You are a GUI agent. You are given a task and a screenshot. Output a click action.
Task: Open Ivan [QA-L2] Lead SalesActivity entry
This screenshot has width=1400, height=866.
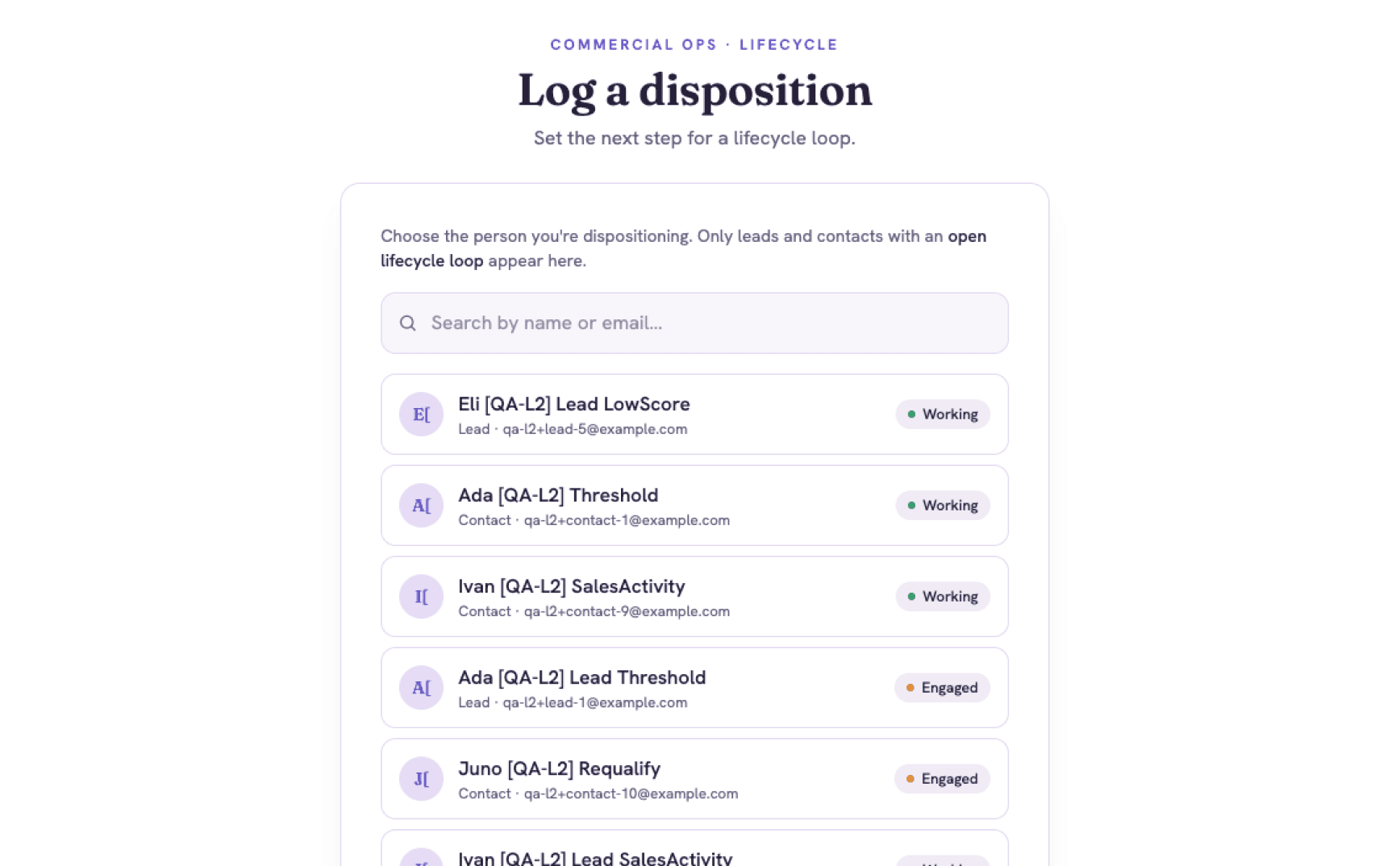(694, 848)
